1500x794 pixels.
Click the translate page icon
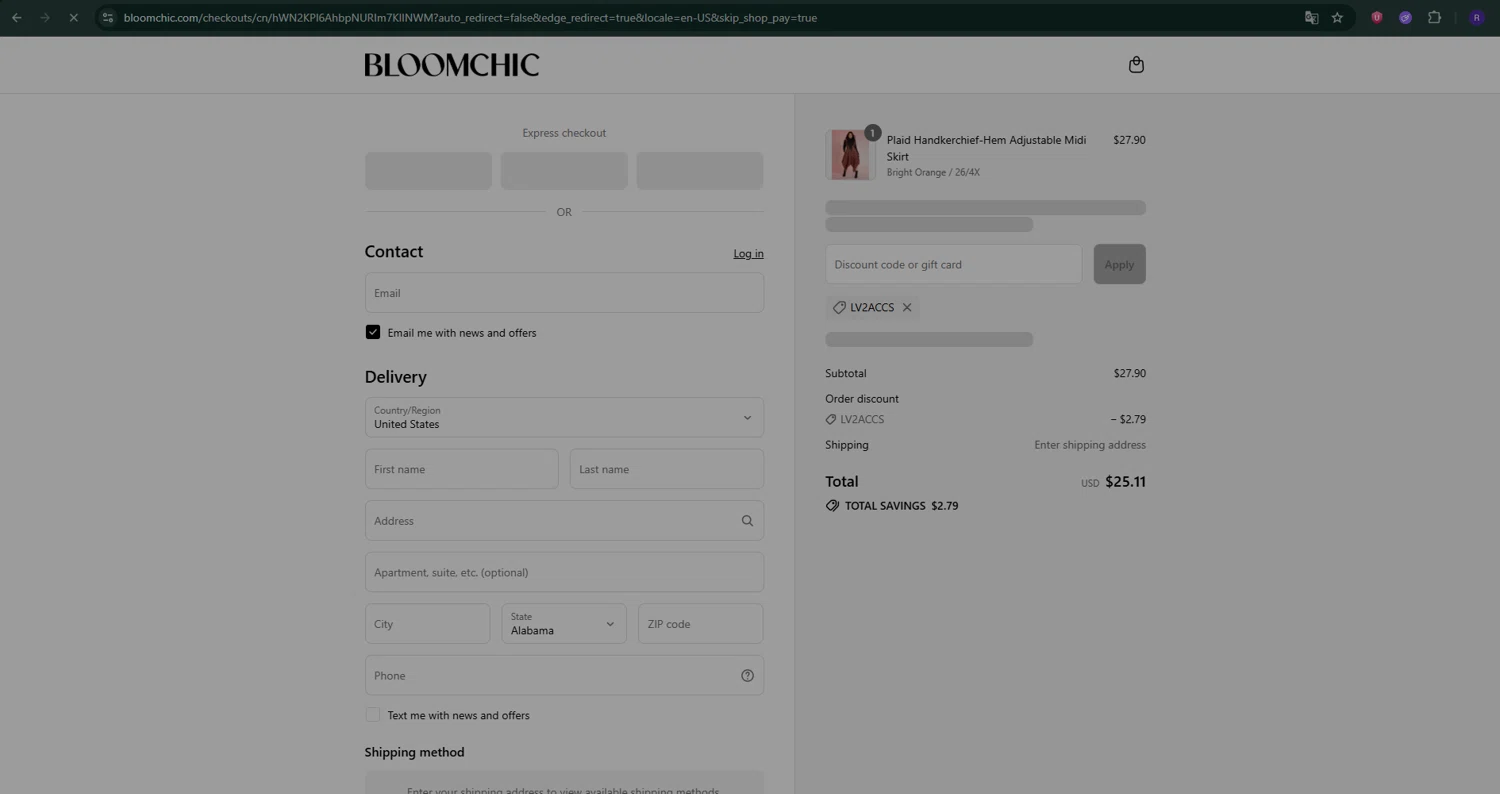[1311, 17]
